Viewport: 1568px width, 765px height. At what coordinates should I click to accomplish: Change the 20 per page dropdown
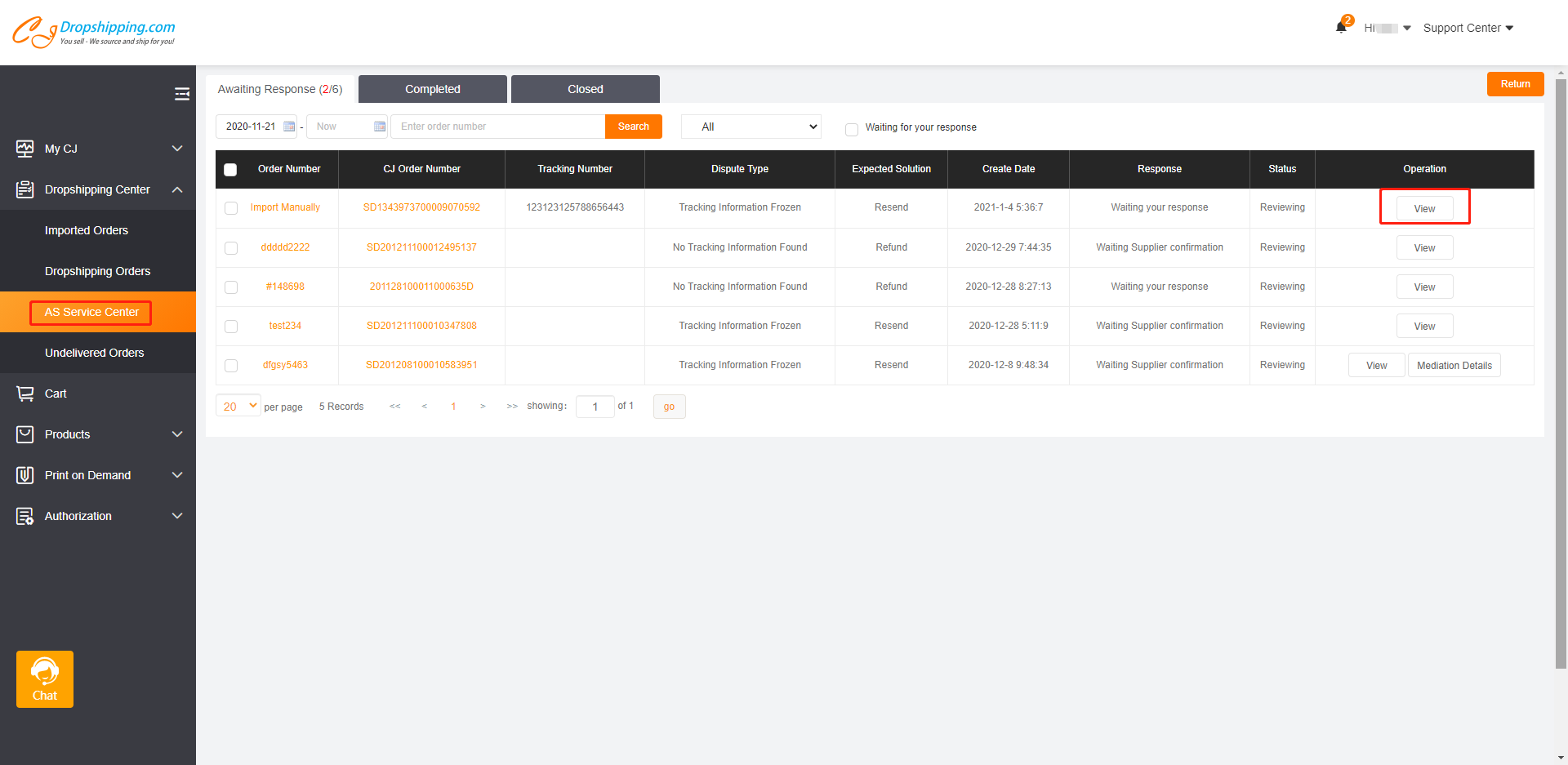point(238,406)
